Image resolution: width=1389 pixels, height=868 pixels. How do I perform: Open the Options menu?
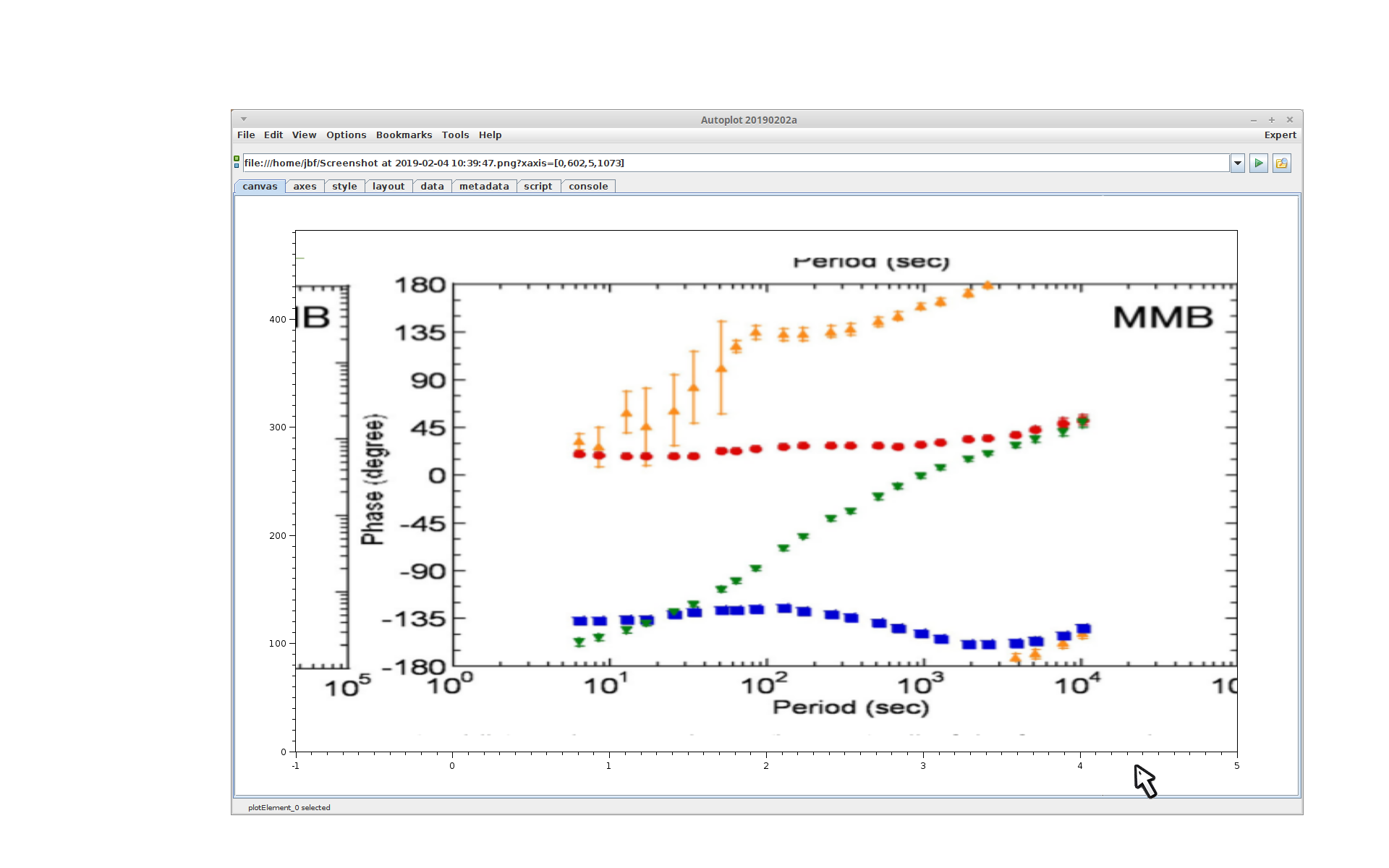tap(347, 135)
